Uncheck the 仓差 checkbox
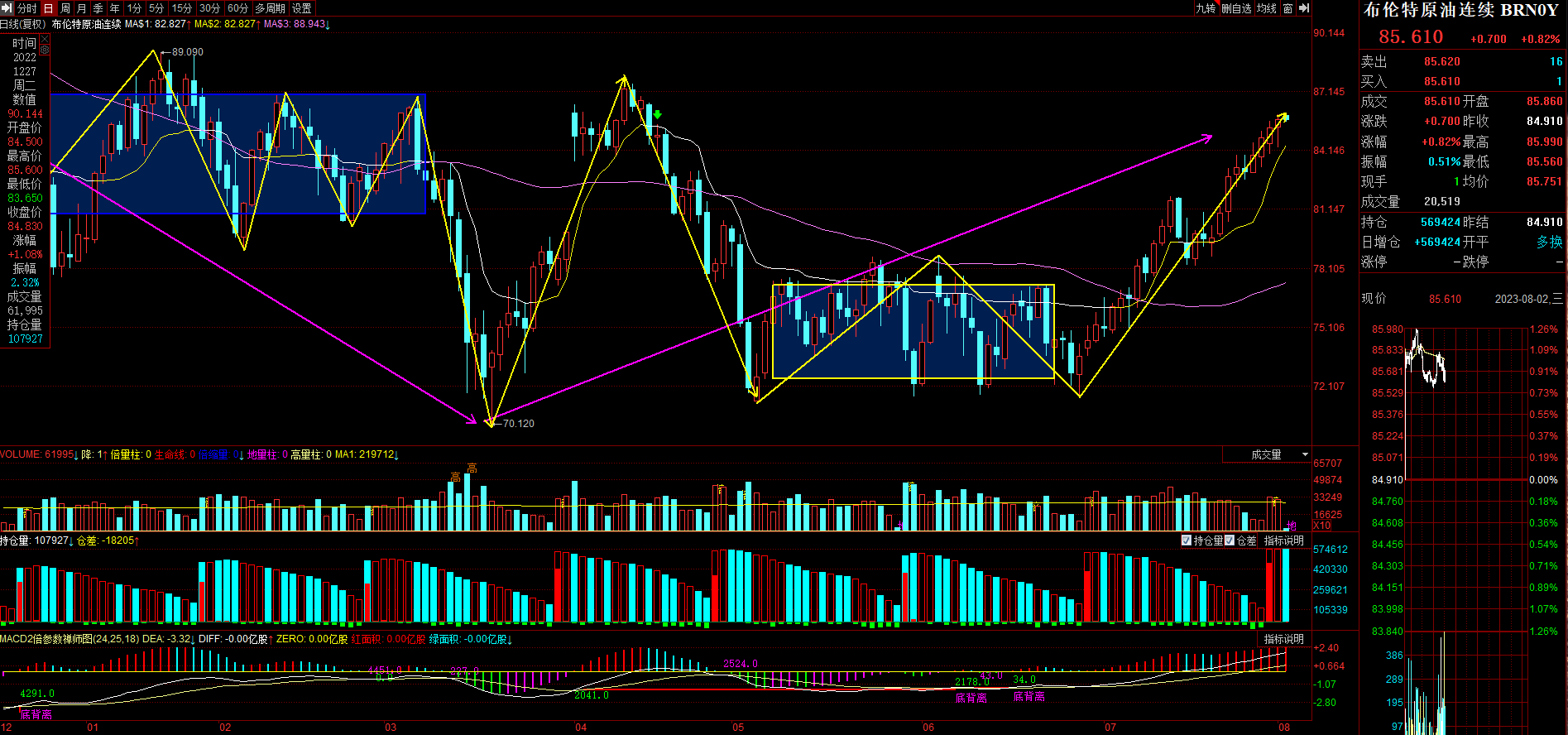 point(1230,540)
